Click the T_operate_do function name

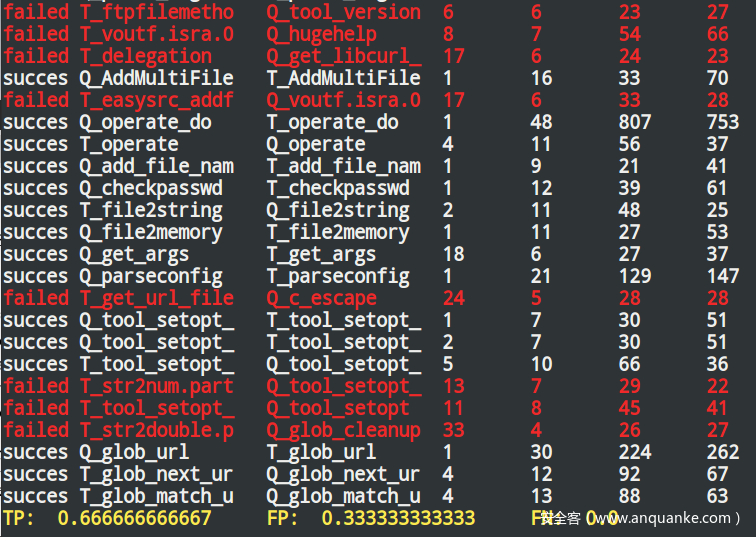(x=333, y=122)
